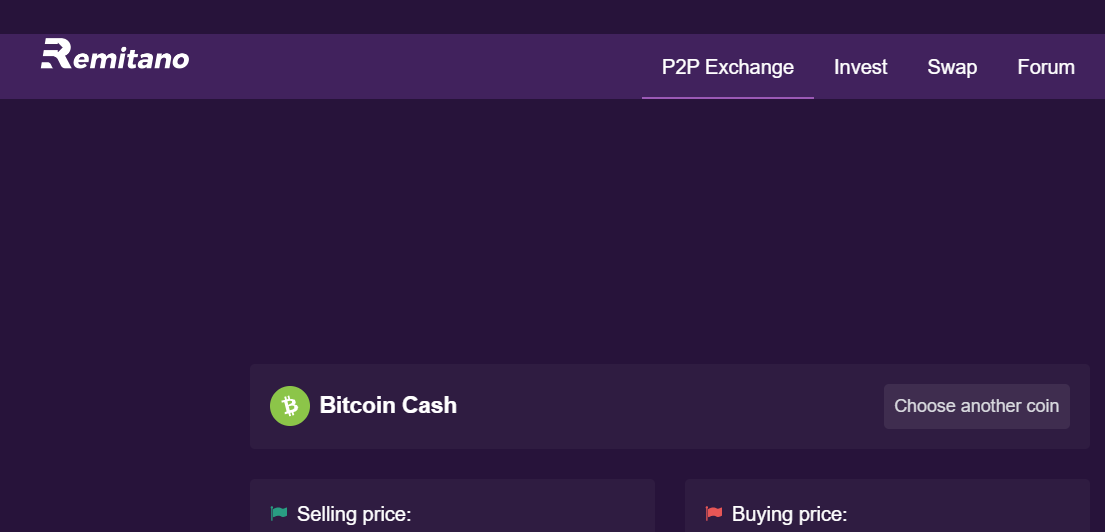
Task: Click the Remitano logo
Action: click(x=115, y=54)
